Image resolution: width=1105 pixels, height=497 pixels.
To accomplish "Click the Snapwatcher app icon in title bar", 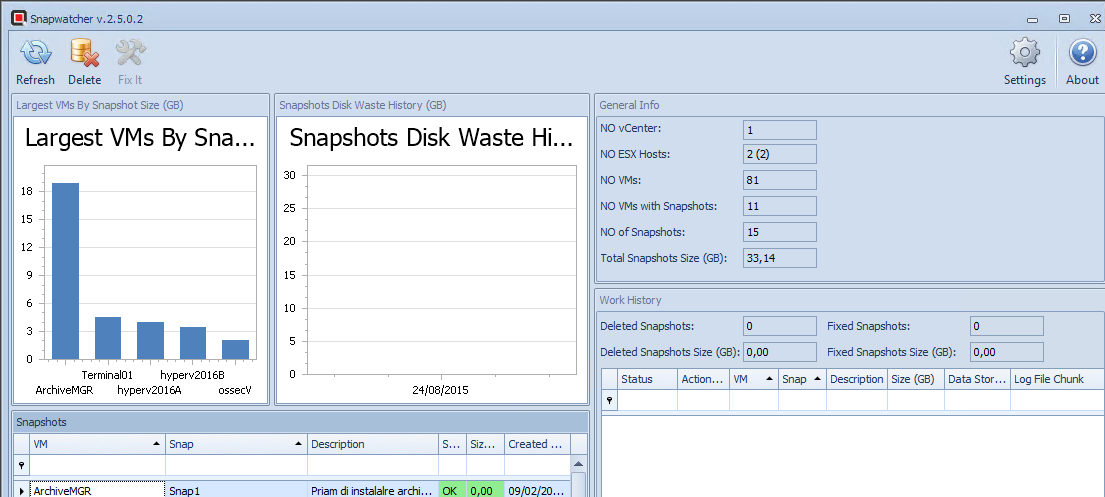I will point(20,18).
